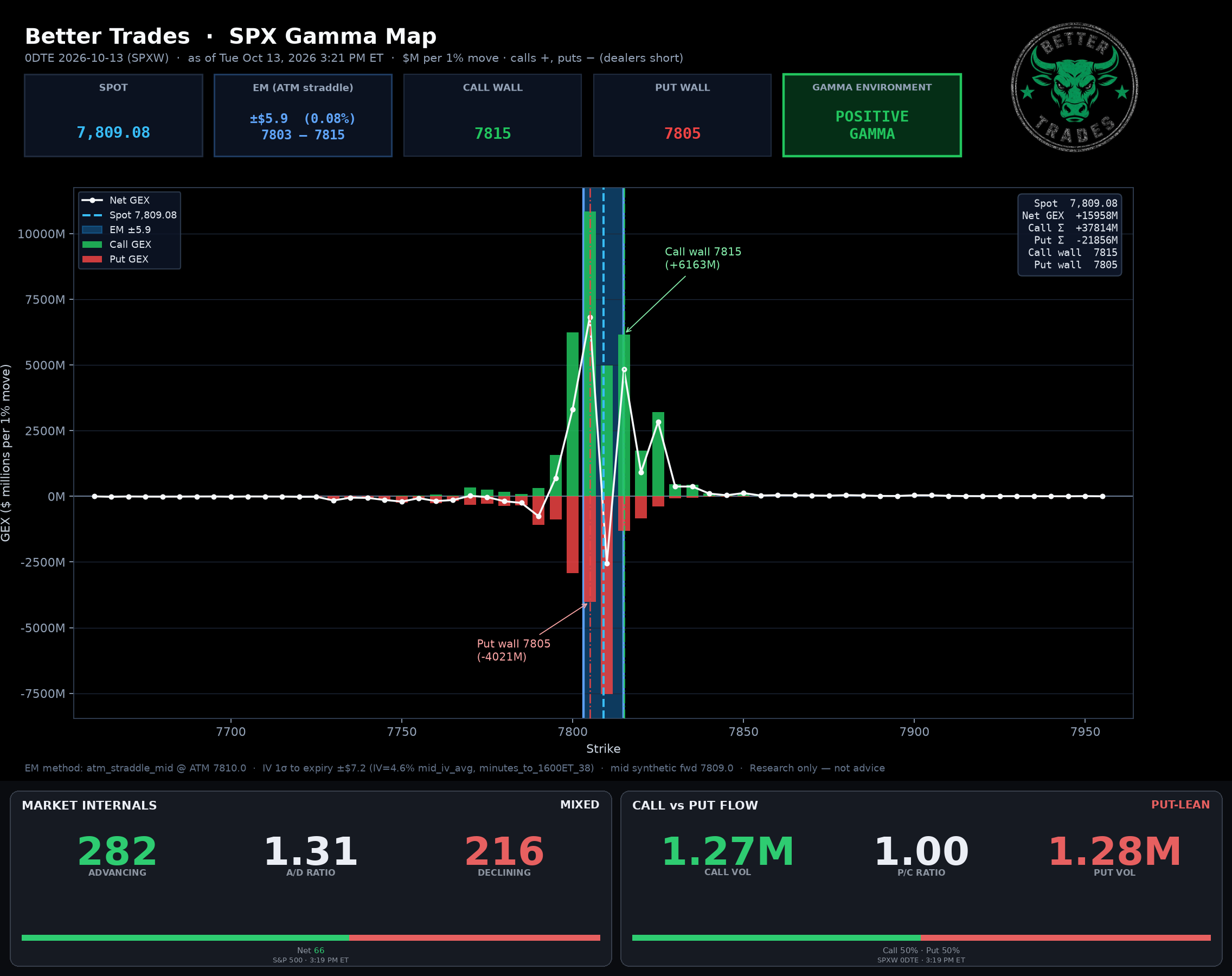Click the advancing/declining progress bar

coord(311,938)
